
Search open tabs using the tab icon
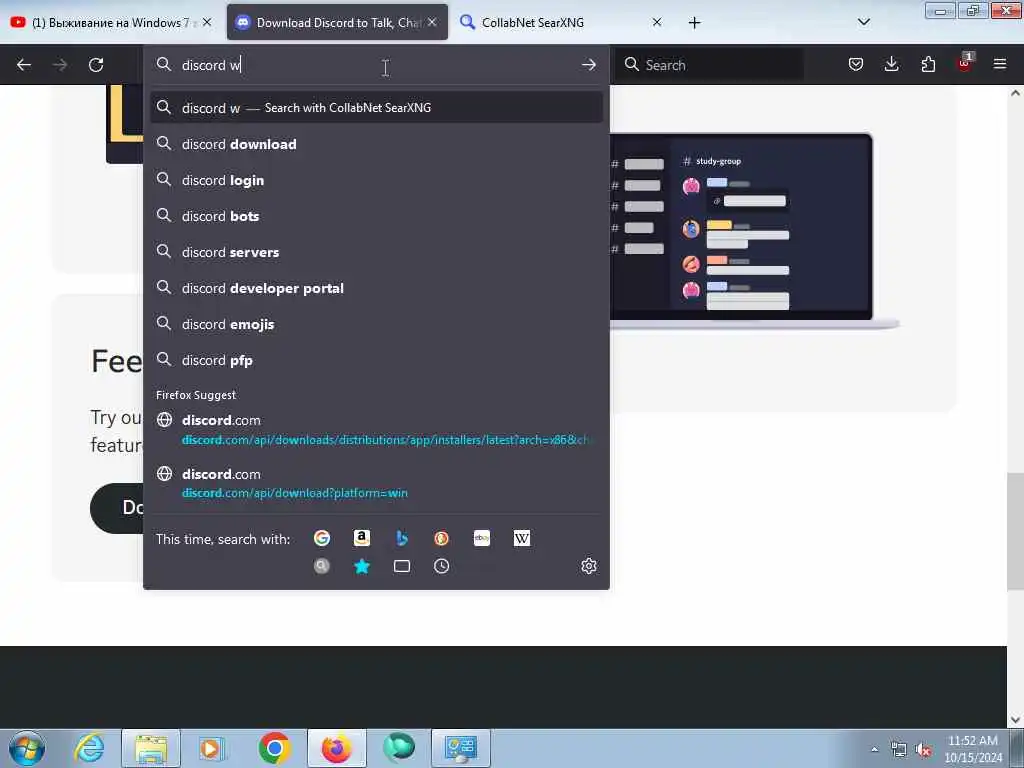pos(402,566)
